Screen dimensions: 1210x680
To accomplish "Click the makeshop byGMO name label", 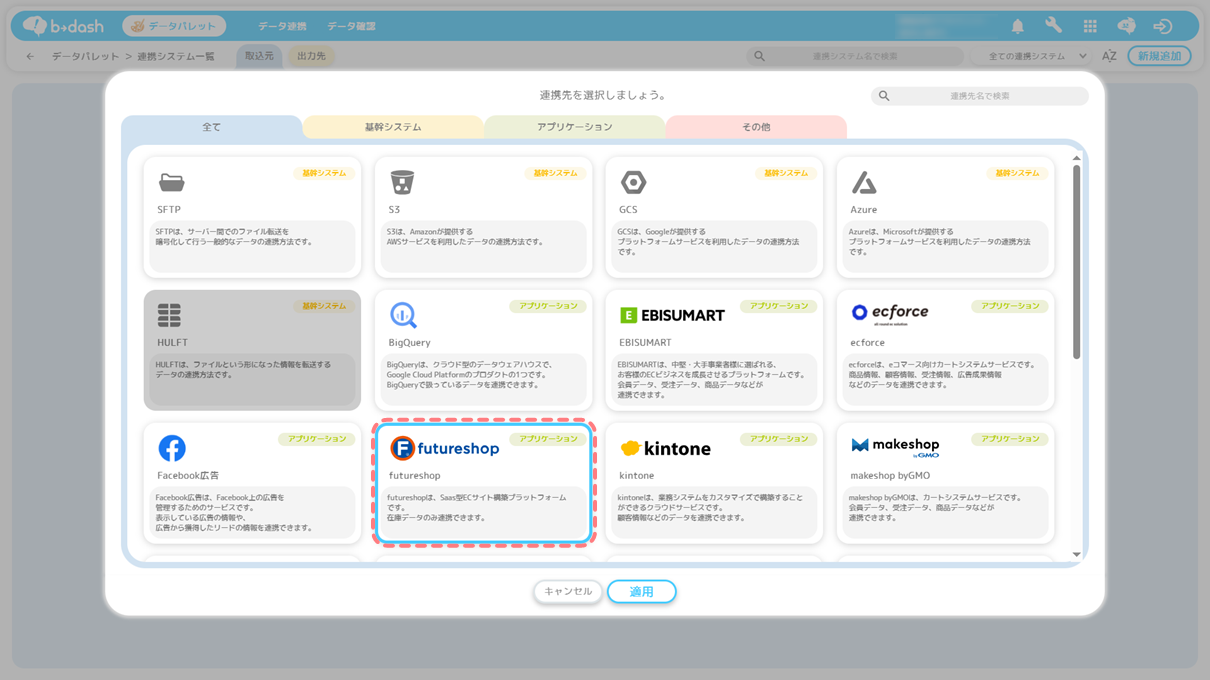I will pyautogui.click(x=889, y=476).
